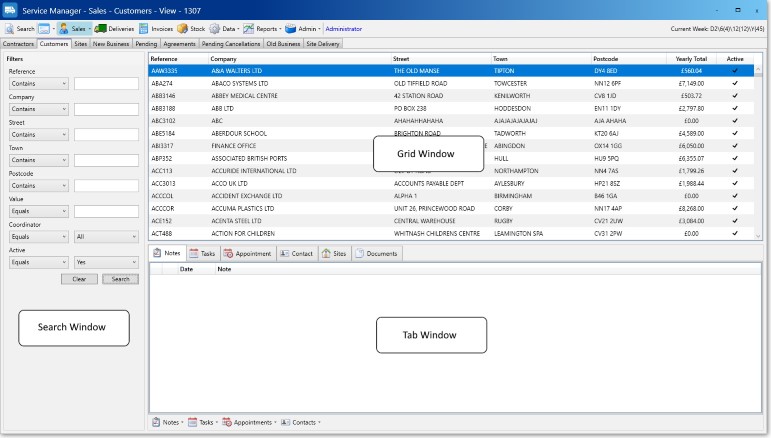
Task: Sort grid by Postcode column header
Action: pyautogui.click(x=629, y=58)
